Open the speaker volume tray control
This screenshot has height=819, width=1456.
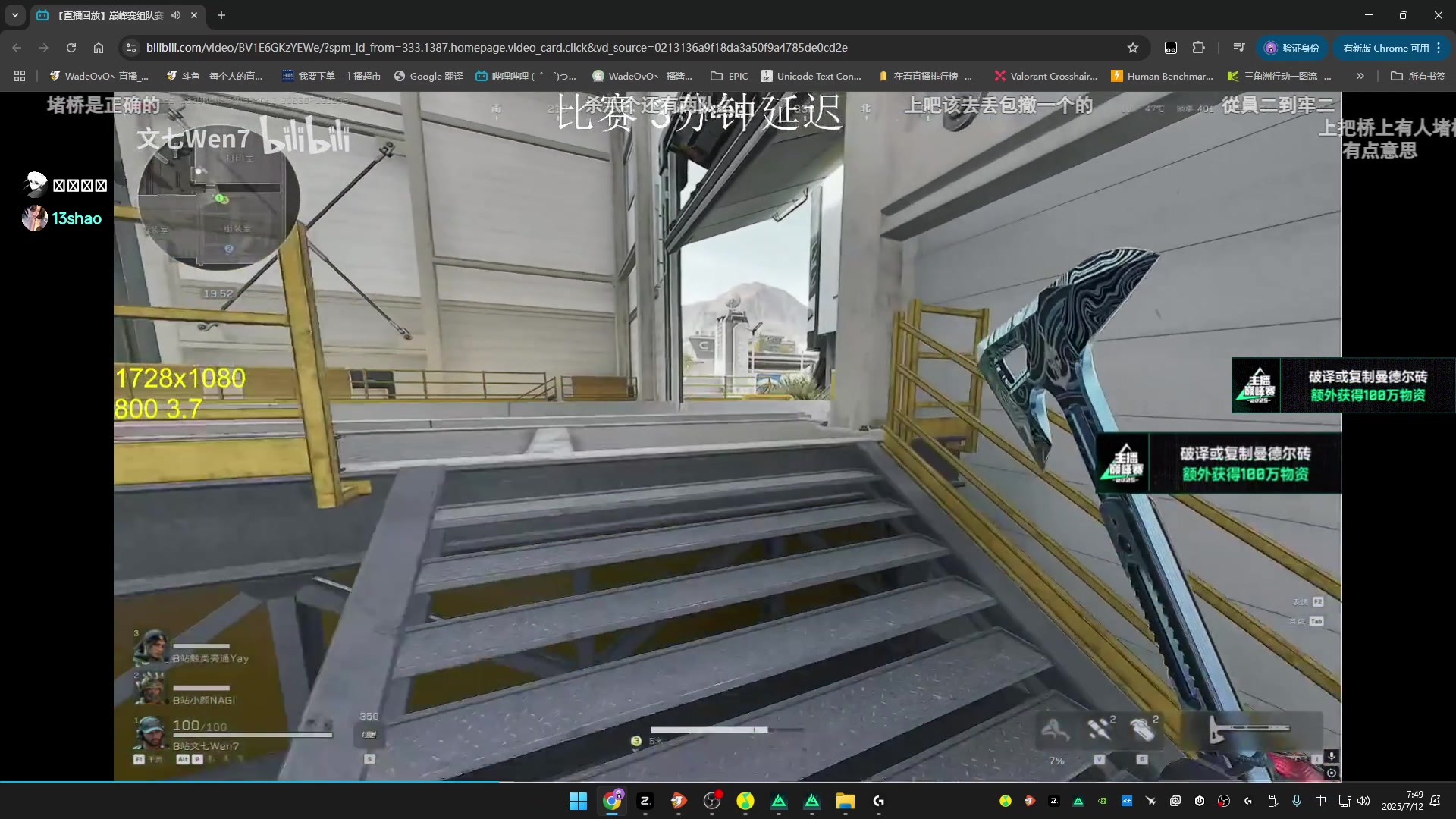click(x=1363, y=801)
